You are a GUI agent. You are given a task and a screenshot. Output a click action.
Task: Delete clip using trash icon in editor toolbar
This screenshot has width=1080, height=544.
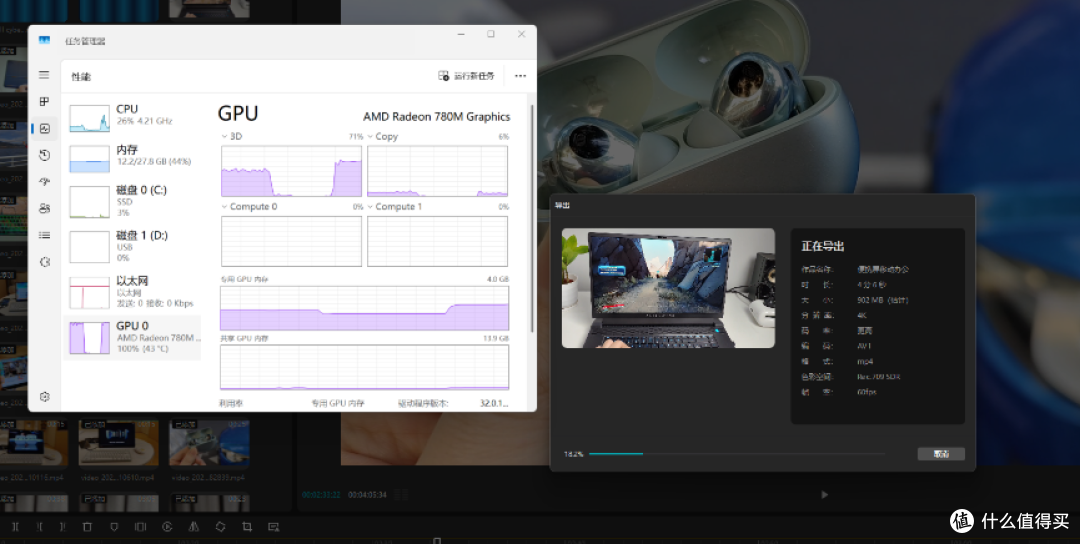point(87,527)
